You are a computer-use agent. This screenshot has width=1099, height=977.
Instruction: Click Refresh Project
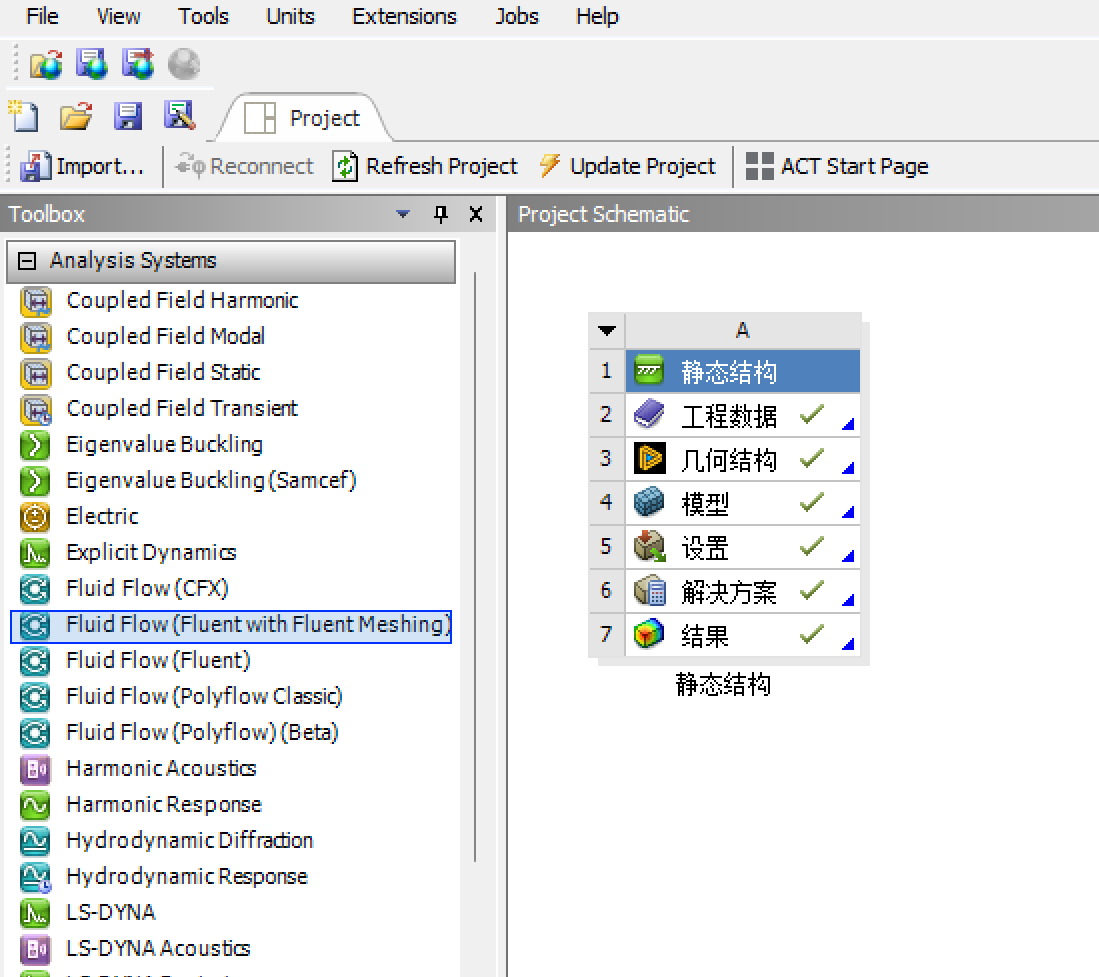coord(425,166)
